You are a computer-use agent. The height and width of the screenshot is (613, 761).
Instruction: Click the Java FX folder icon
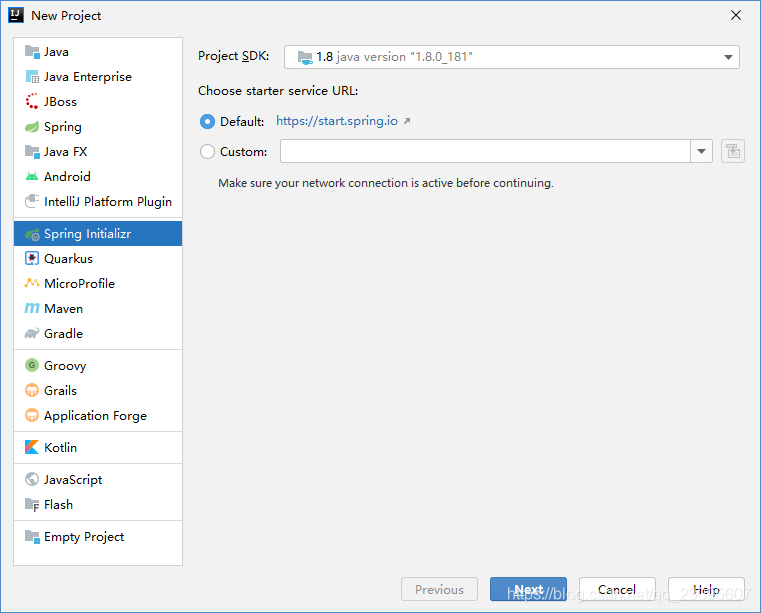(32, 151)
